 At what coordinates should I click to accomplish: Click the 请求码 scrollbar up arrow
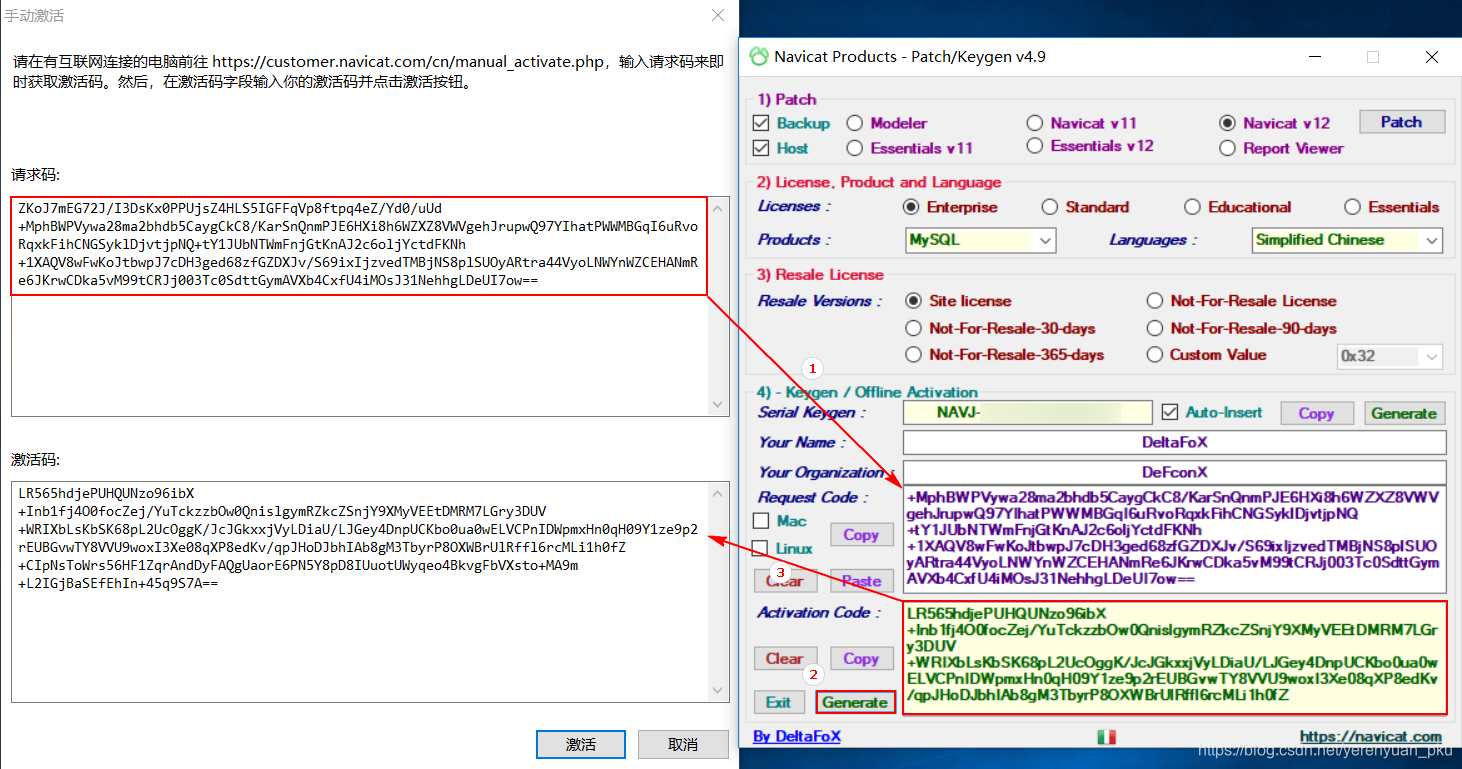pos(719,208)
